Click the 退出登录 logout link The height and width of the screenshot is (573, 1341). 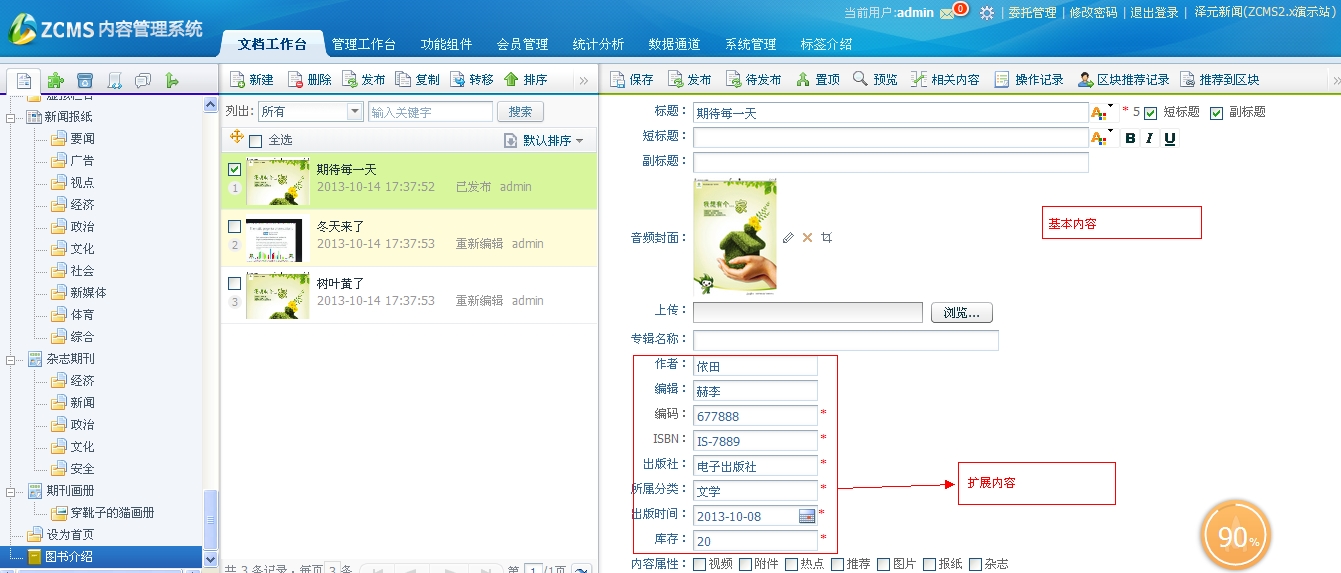tap(1154, 13)
